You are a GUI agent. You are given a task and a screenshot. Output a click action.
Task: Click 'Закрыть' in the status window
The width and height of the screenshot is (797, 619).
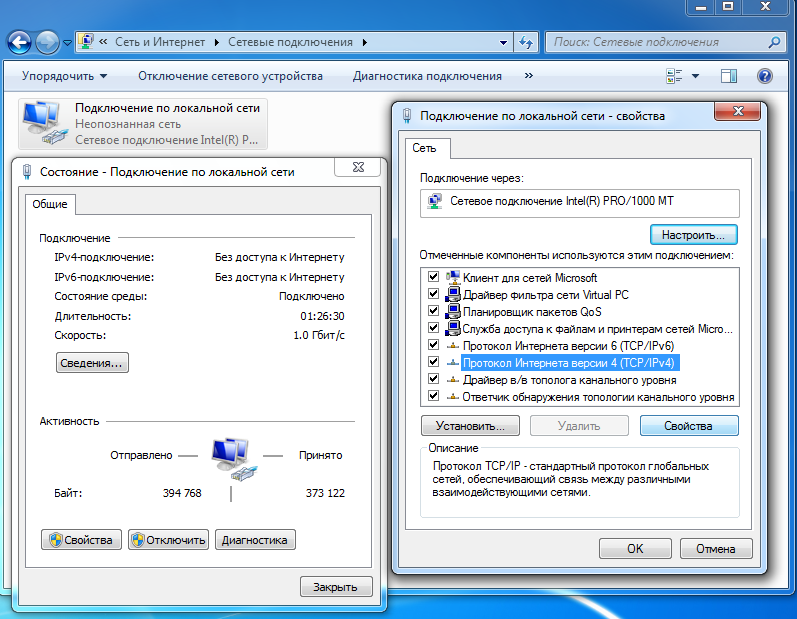pos(336,587)
